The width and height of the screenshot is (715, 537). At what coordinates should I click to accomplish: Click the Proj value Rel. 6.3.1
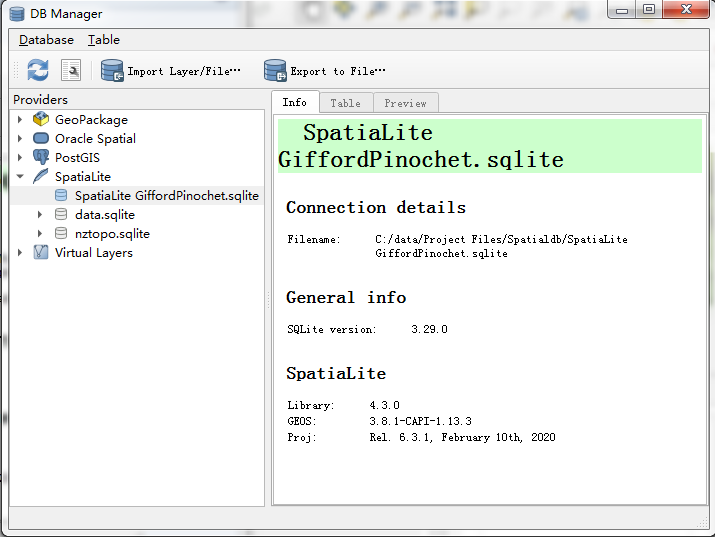pyautogui.click(x=462, y=438)
